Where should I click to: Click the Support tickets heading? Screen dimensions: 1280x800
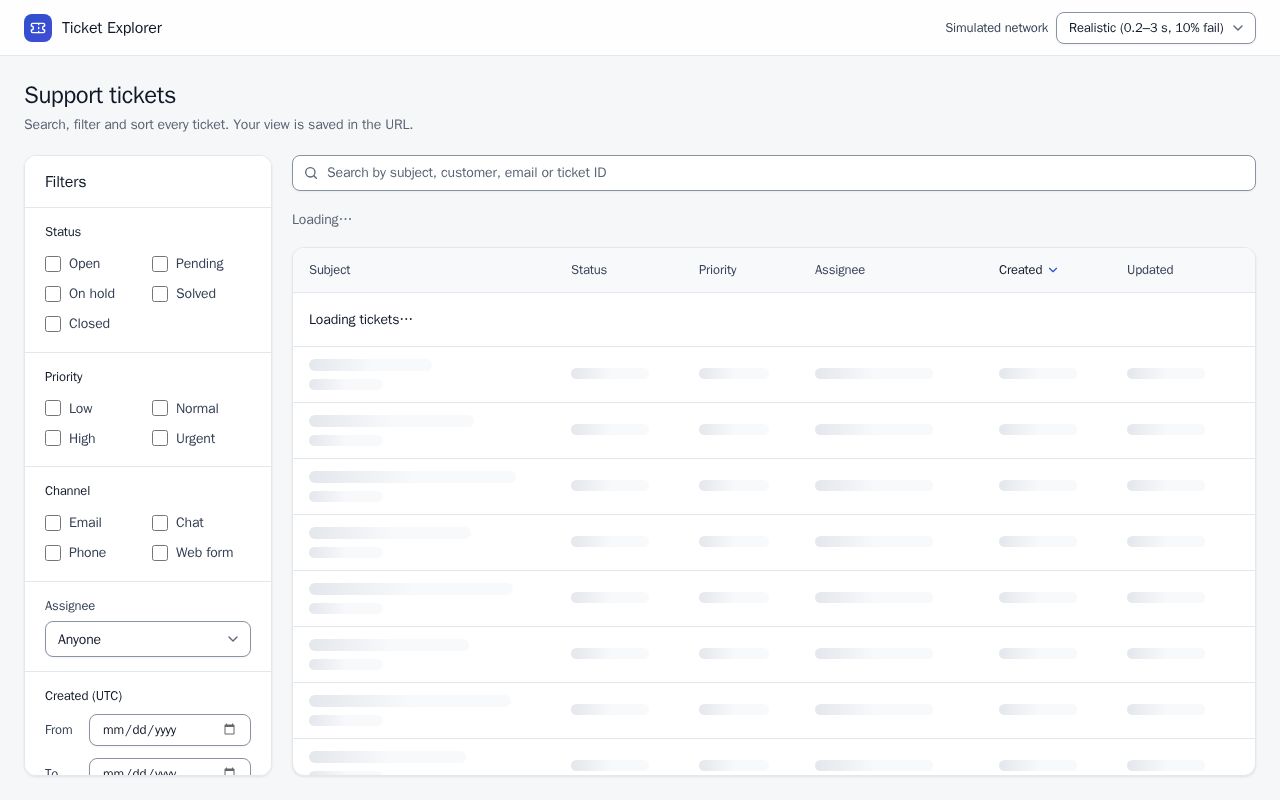(100, 95)
